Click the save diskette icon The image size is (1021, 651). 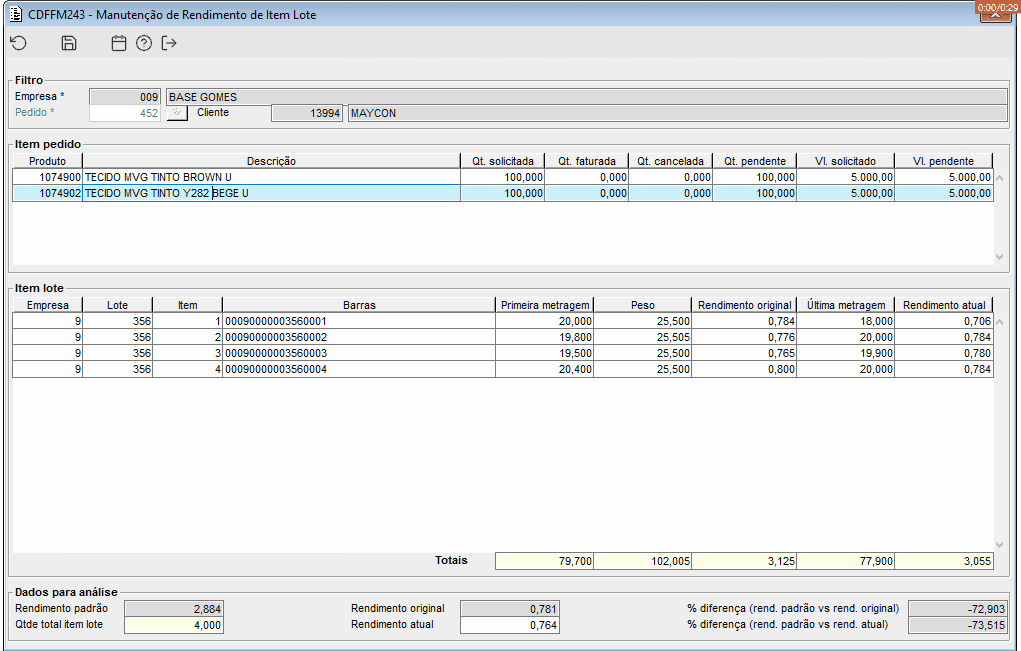(68, 43)
